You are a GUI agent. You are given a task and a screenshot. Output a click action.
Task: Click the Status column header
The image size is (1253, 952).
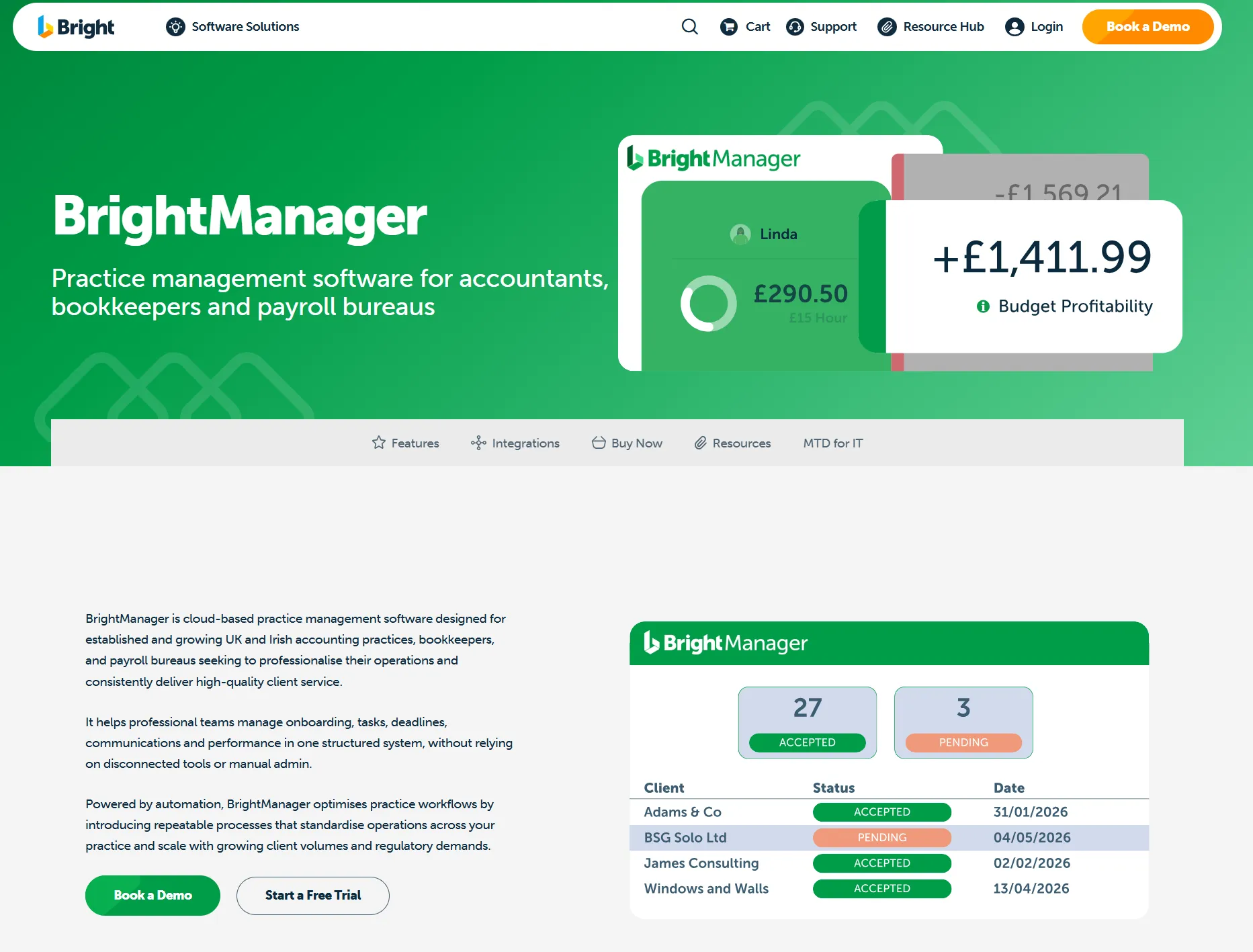(834, 787)
